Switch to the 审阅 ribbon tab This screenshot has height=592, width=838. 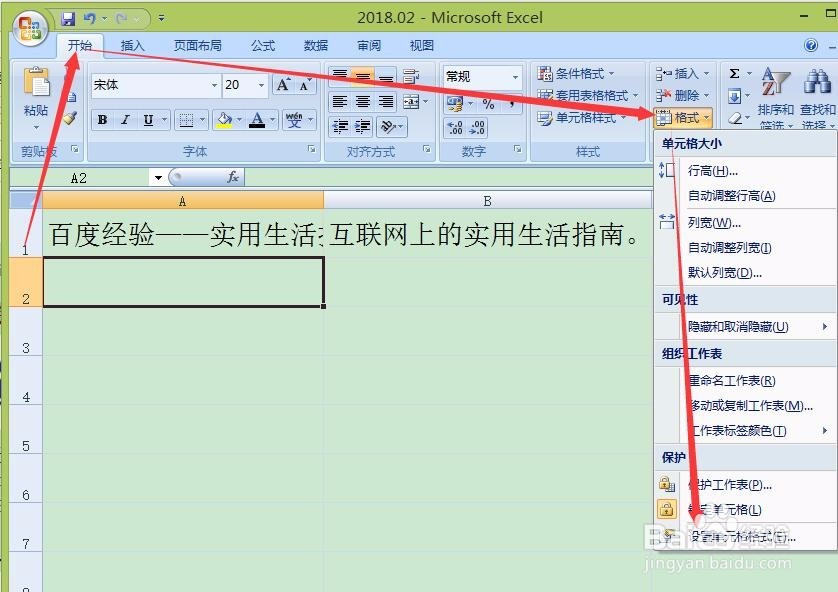pyautogui.click(x=368, y=45)
